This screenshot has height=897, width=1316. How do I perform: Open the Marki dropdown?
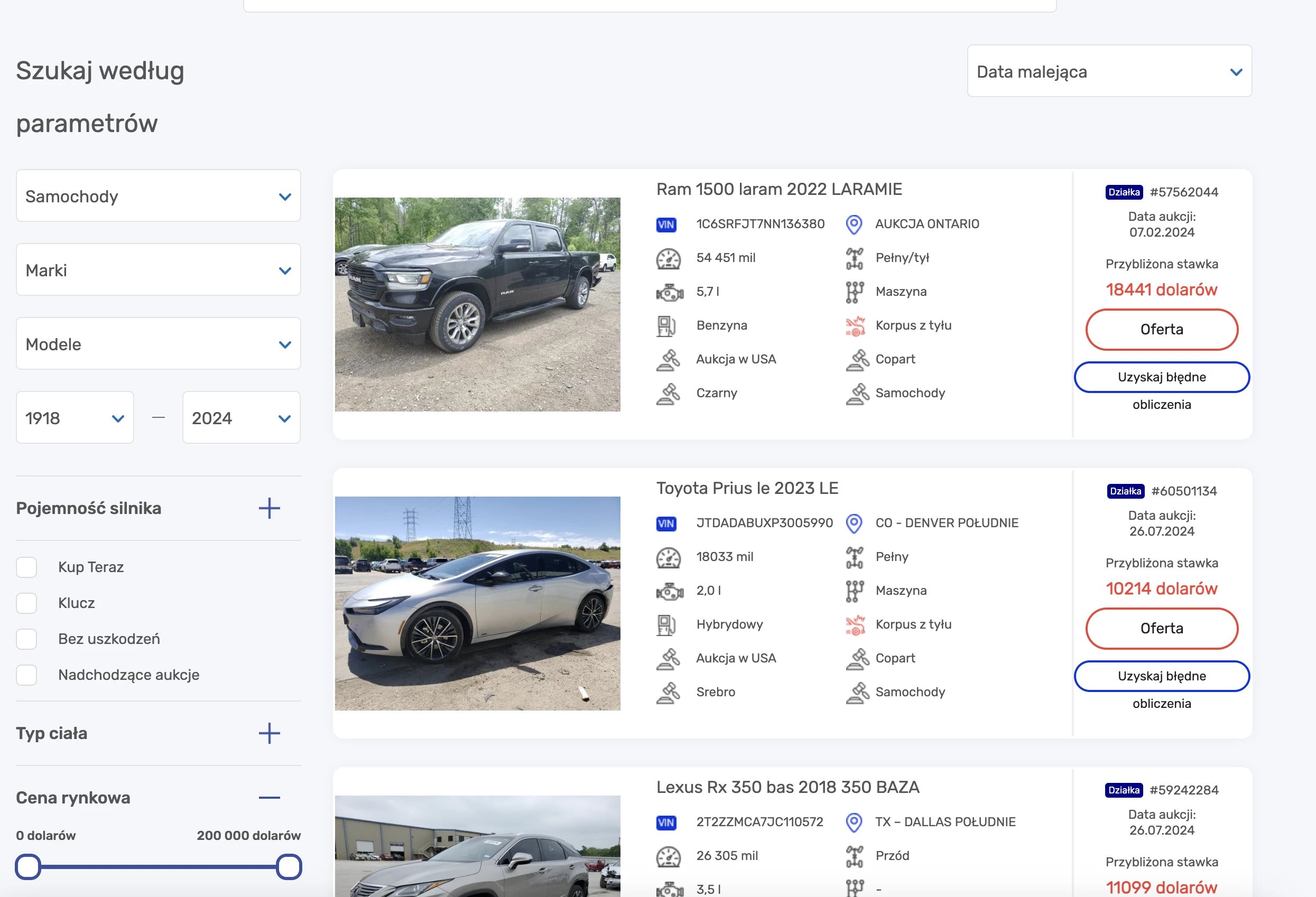(x=158, y=270)
